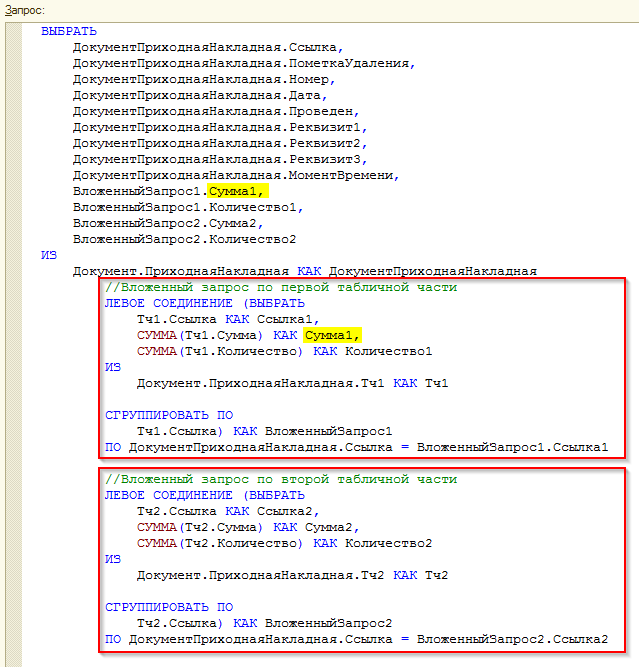The image size is (639, 667).
Task: Click the СУММА(Тч2.Количество) КАК Количество2 line
Action: coord(284,543)
